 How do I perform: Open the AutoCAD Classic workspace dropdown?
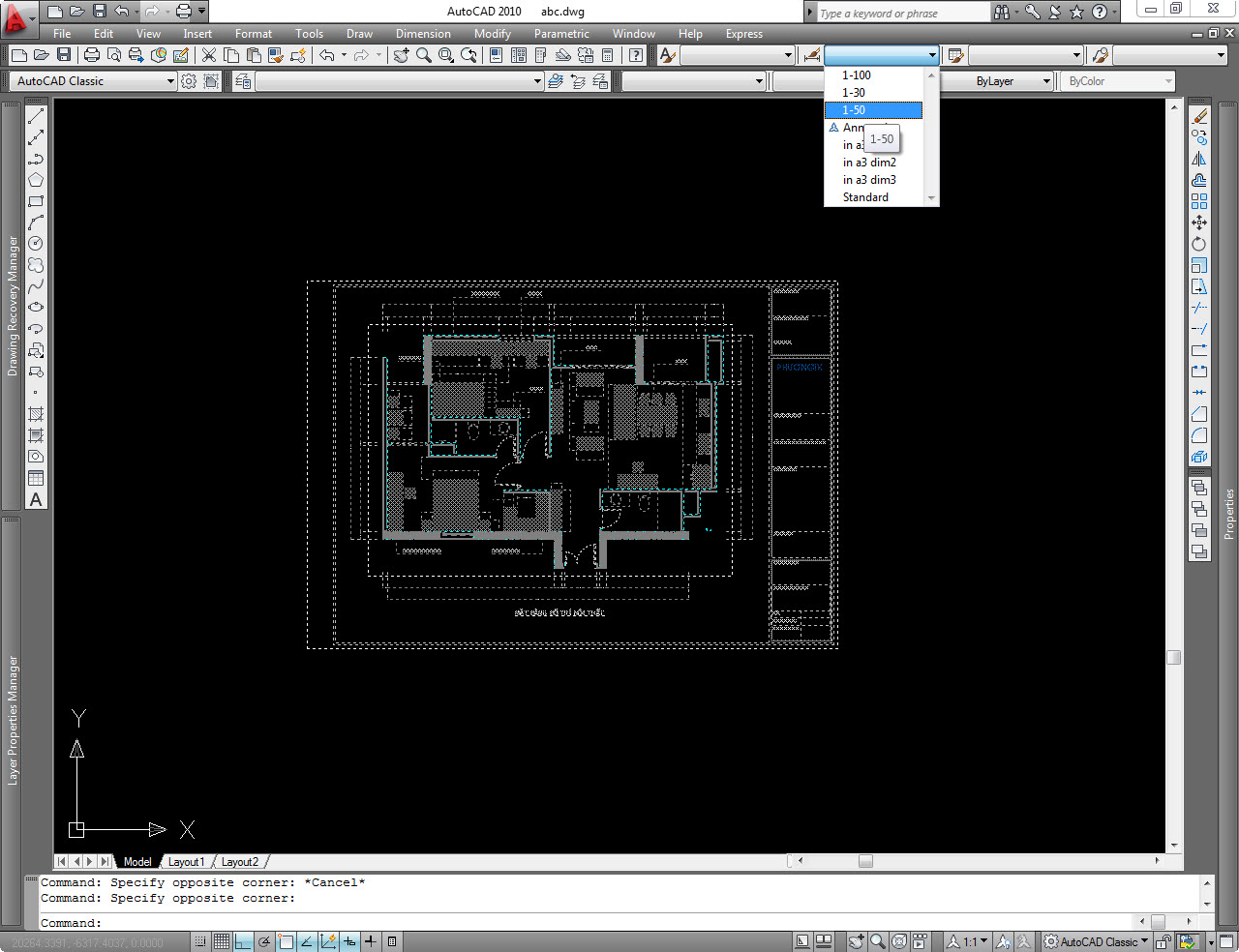coord(94,81)
